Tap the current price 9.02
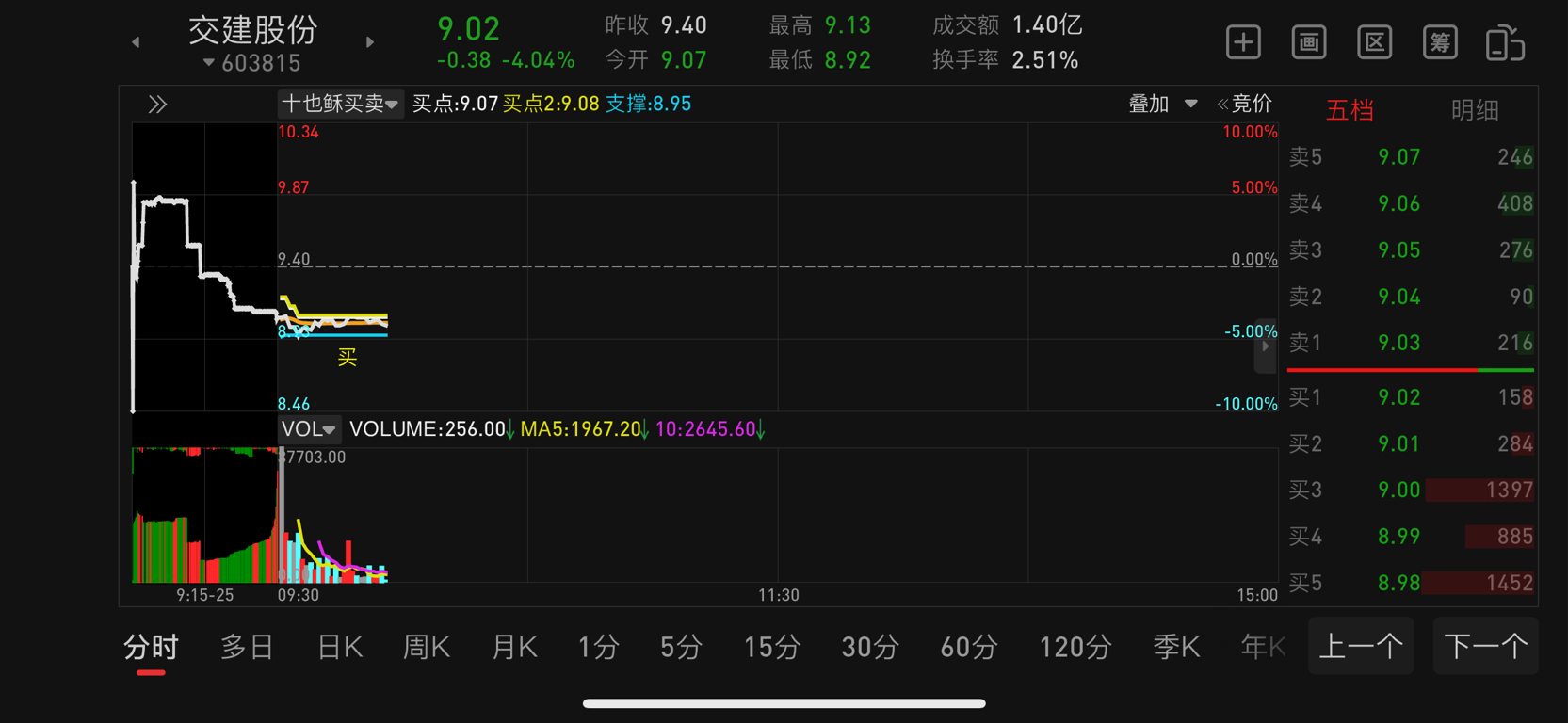1568x724 pixels. [468, 29]
